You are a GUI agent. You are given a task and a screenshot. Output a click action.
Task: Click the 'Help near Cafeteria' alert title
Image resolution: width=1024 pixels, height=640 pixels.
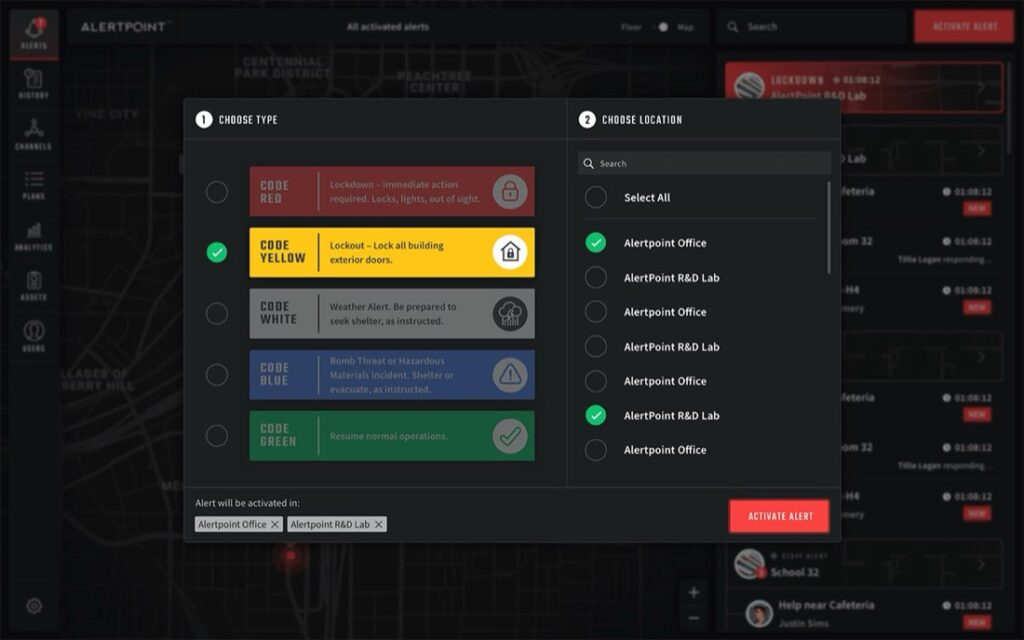826,605
